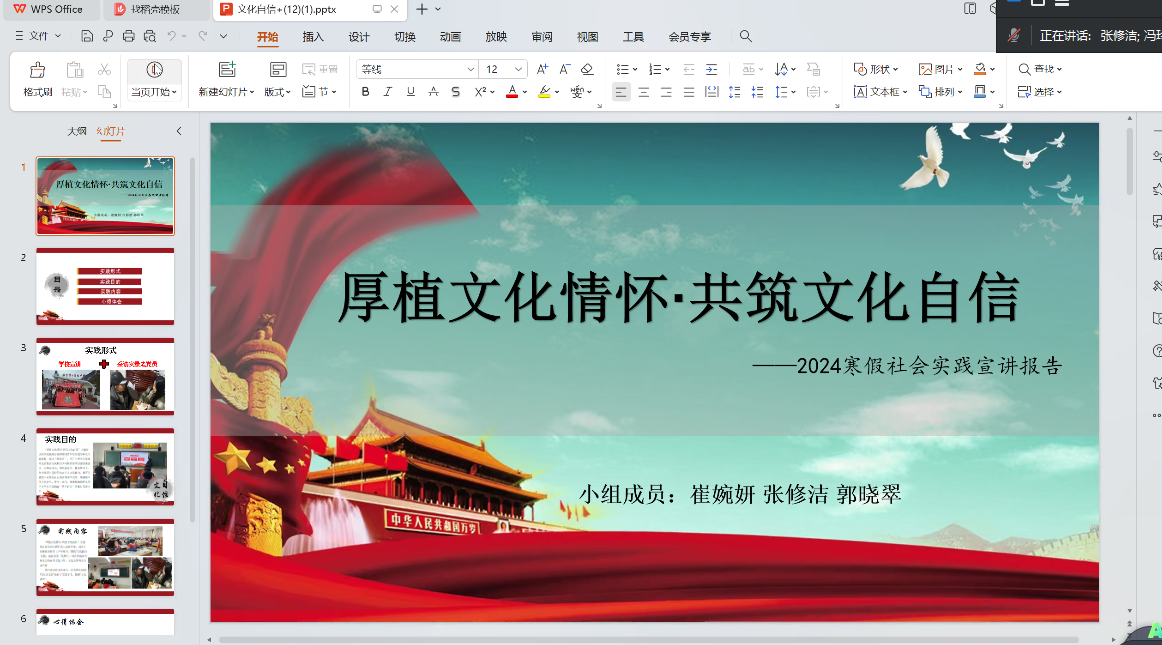Open the 动画 (Animation) ribbon tab
Image resolution: width=1162 pixels, height=645 pixels.
tap(450, 37)
